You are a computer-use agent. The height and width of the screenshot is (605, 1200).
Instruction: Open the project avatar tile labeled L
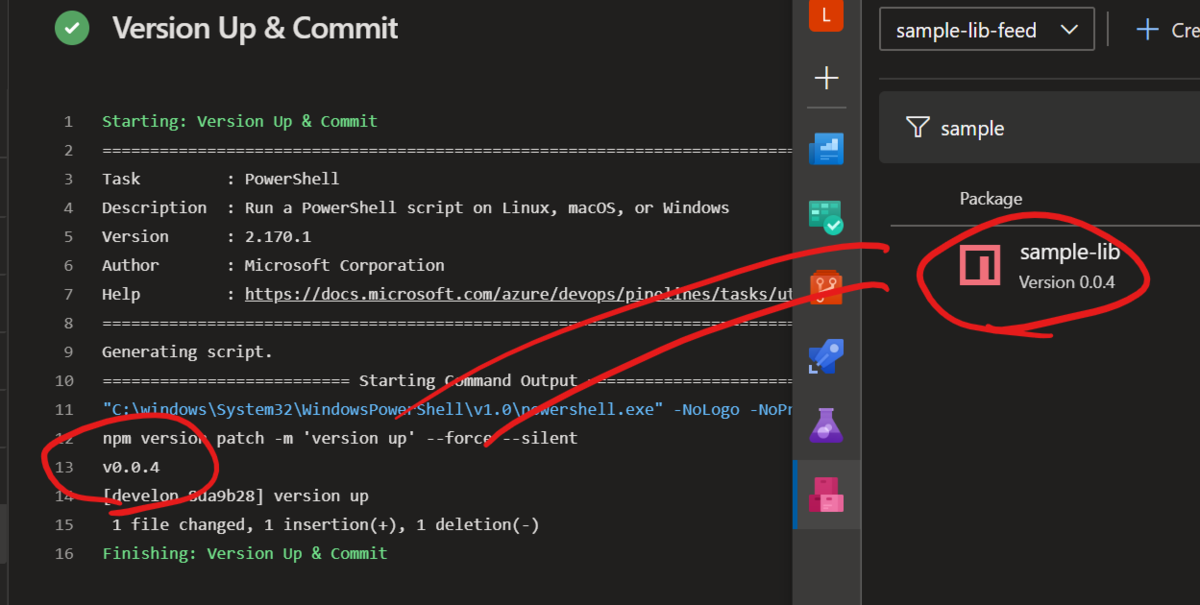coord(826,13)
